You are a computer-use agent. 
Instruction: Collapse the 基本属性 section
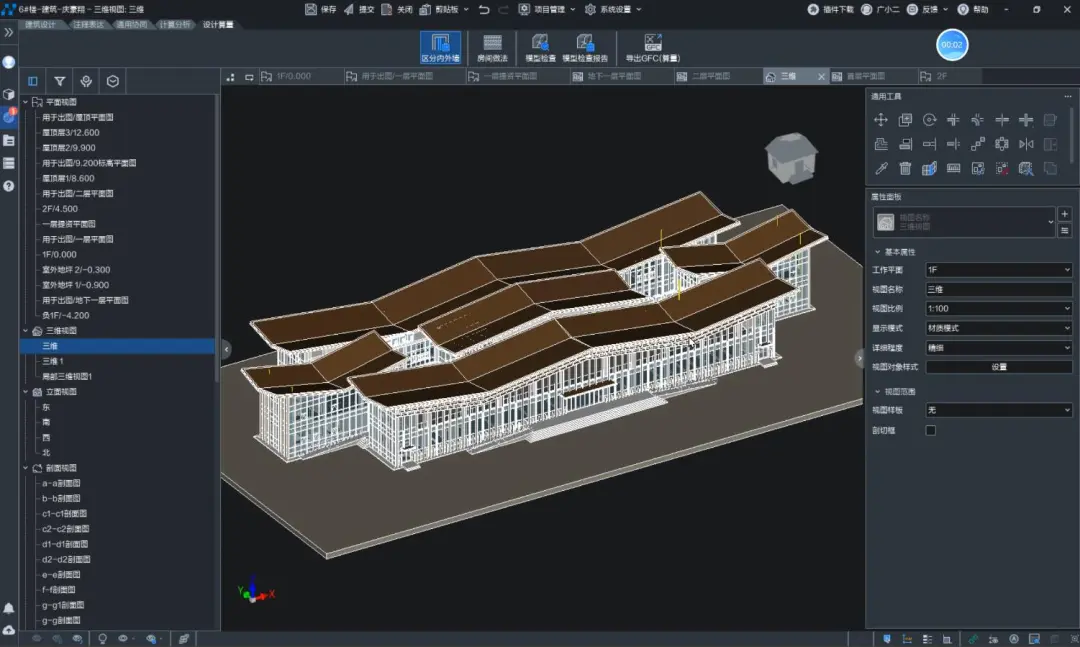click(878, 252)
